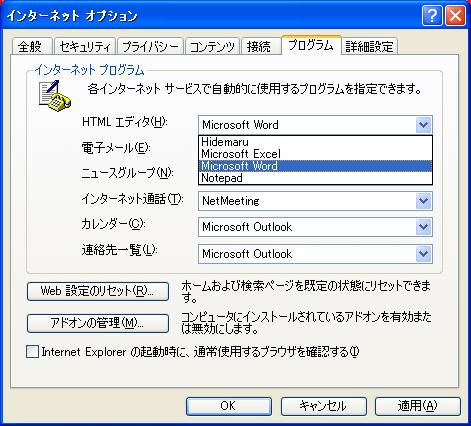Choose Hidemaru from the dropdown list
Screen dimensions: 471x426
tap(315, 142)
